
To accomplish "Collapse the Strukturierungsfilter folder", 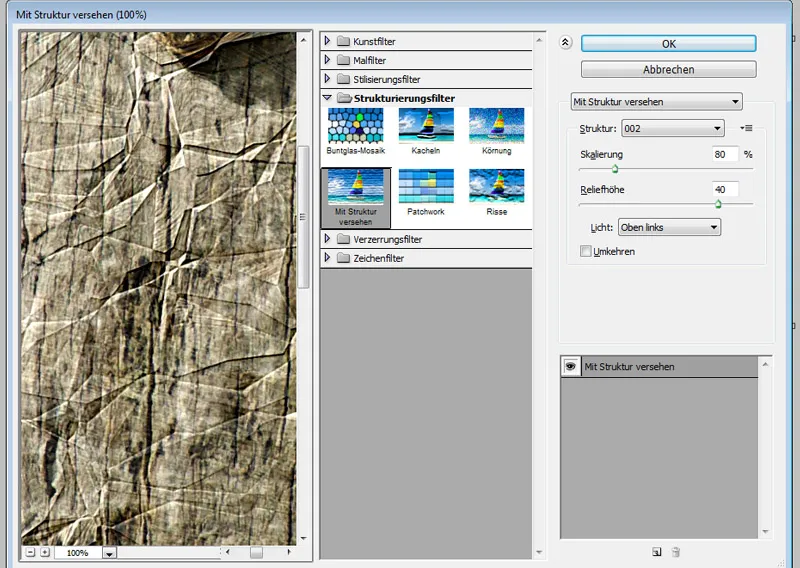I will point(328,97).
